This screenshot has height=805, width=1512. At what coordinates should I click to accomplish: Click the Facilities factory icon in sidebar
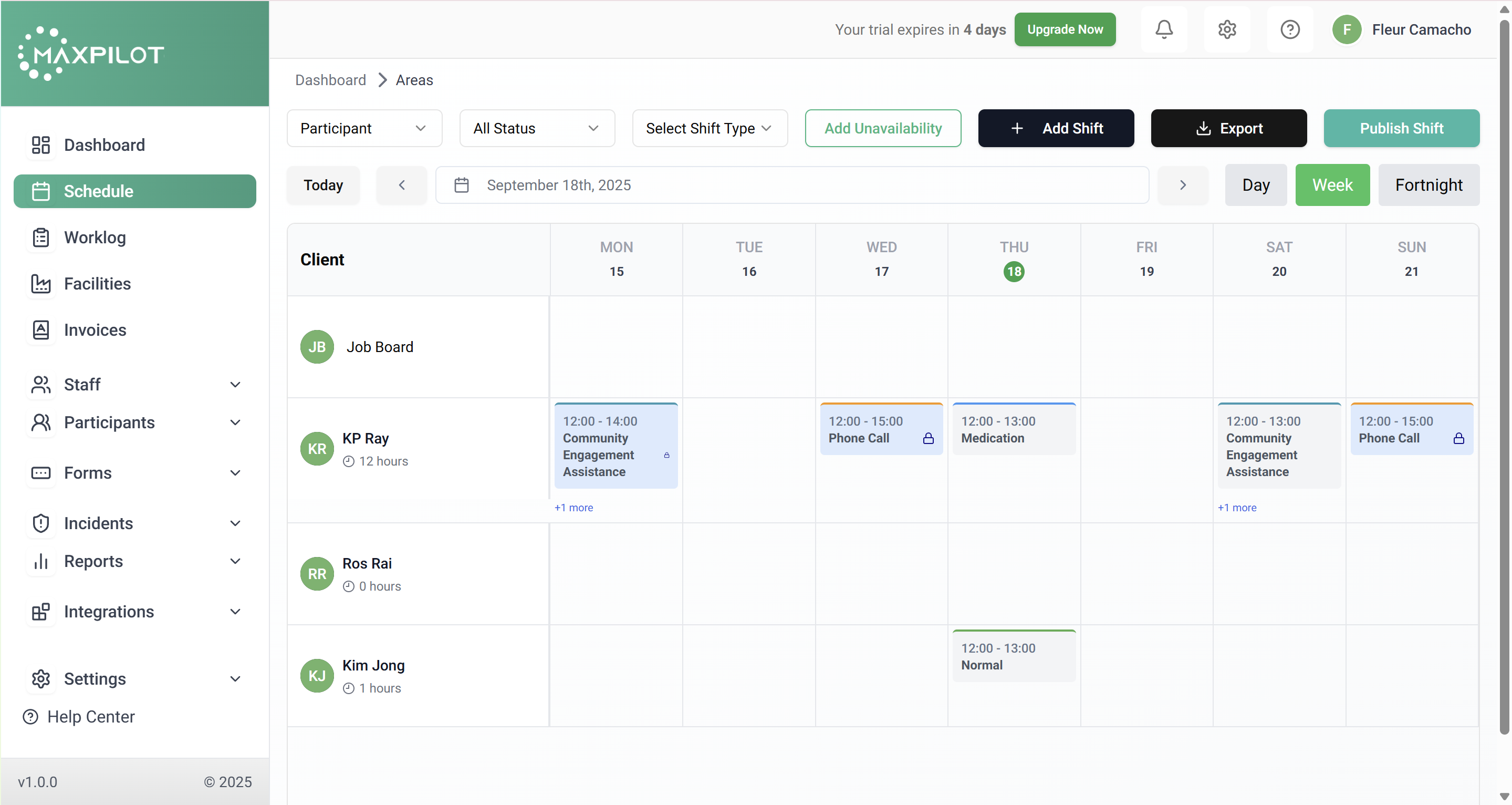tap(40, 284)
